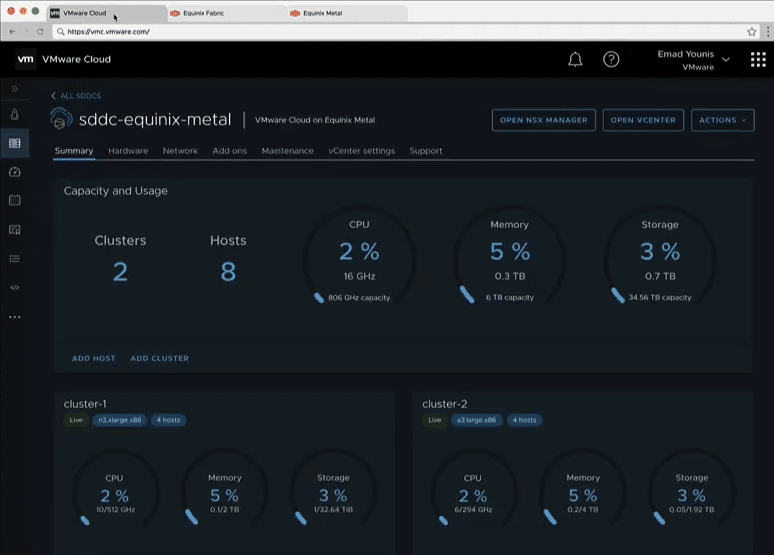
Task: Open browser menu with vertical dots
Action: pyautogui.click(x=768, y=32)
